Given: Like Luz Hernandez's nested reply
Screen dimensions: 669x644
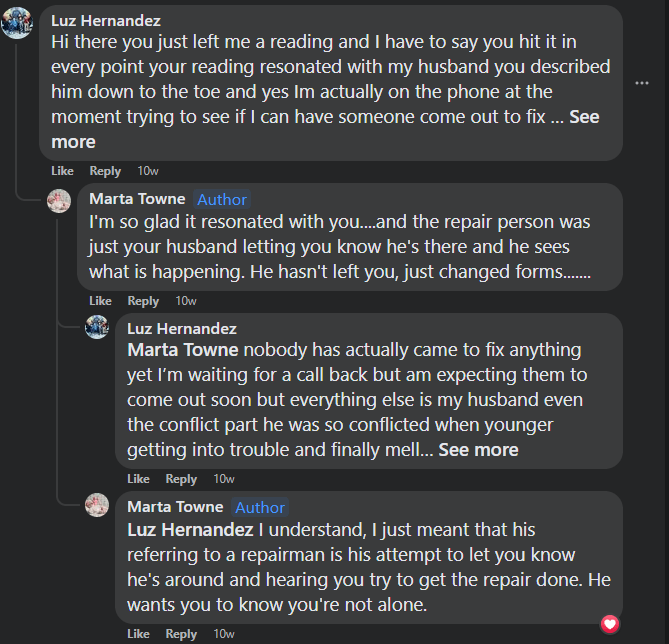Looking at the screenshot, I should coord(138,479).
